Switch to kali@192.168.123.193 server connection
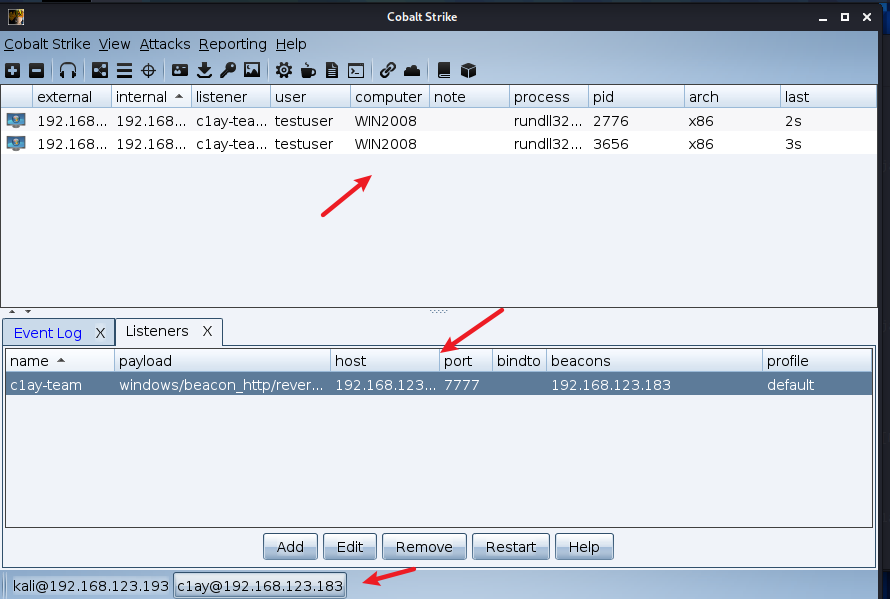The height and width of the screenshot is (599, 890). [x=91, y=585]
